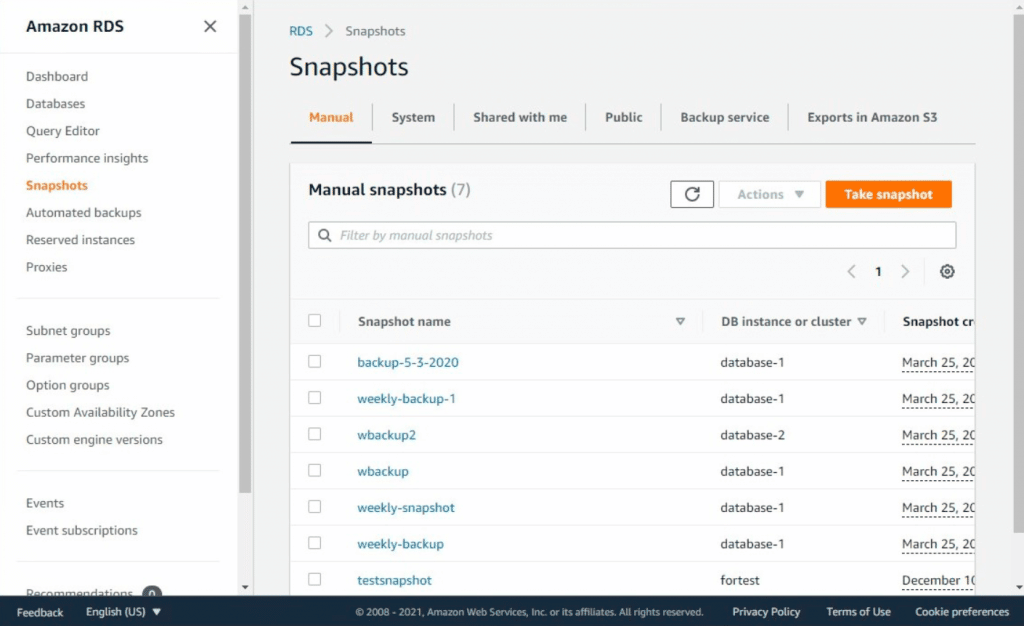Click the next page arrow
1024x626 pixels.
(905, 271)
